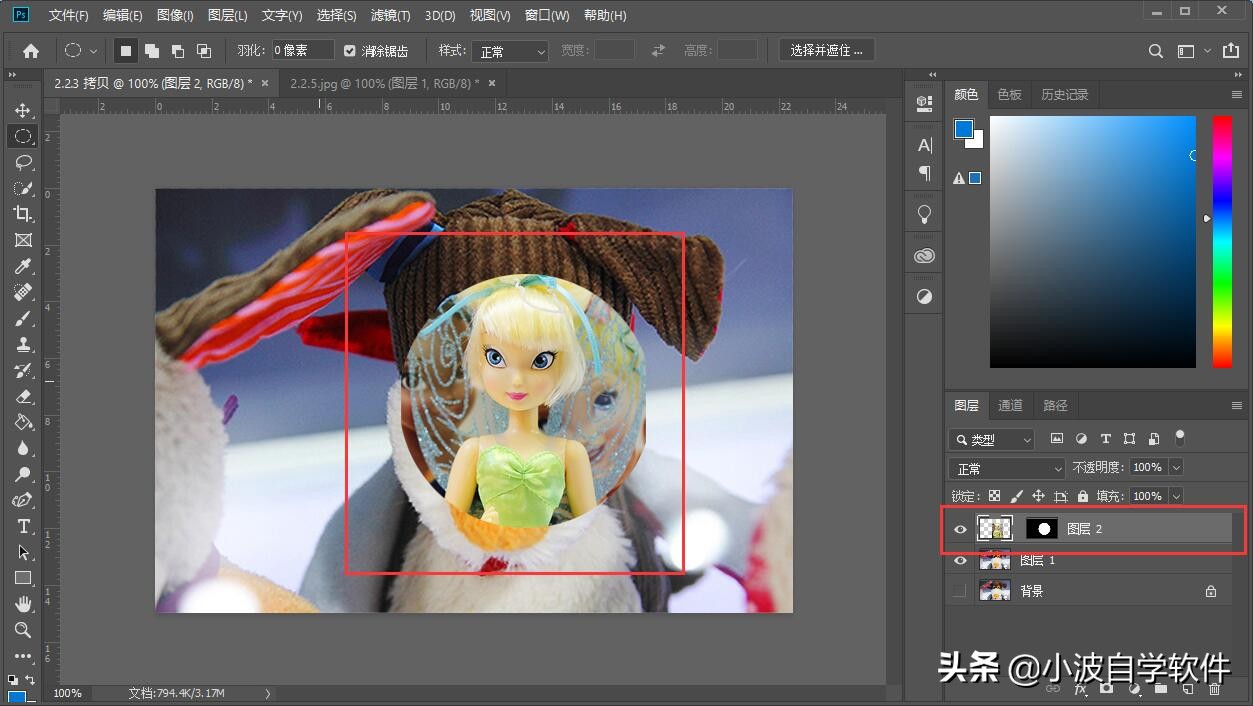This screenshot has width=1253, height=706.
Task: Toggle lock transparent pixels icon
Action: click(994, 496)
